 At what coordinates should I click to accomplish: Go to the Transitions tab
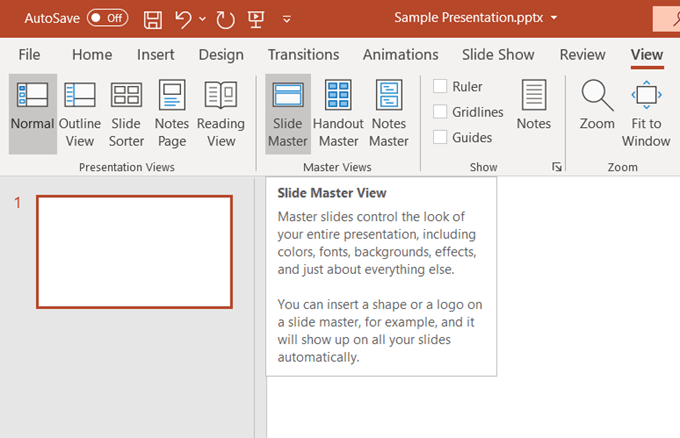303,55
